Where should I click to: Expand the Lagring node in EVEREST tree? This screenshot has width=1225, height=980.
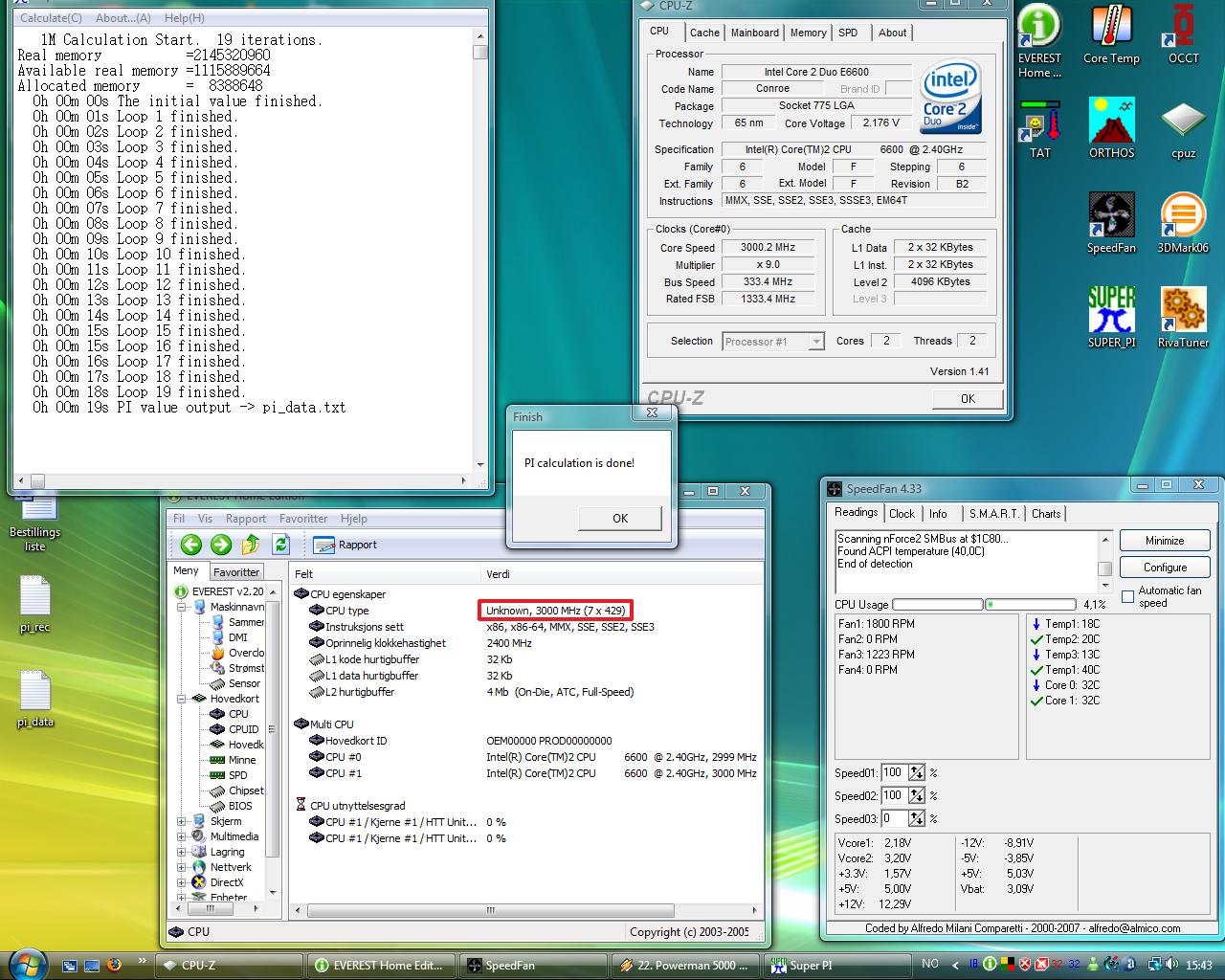pos(182,852)
